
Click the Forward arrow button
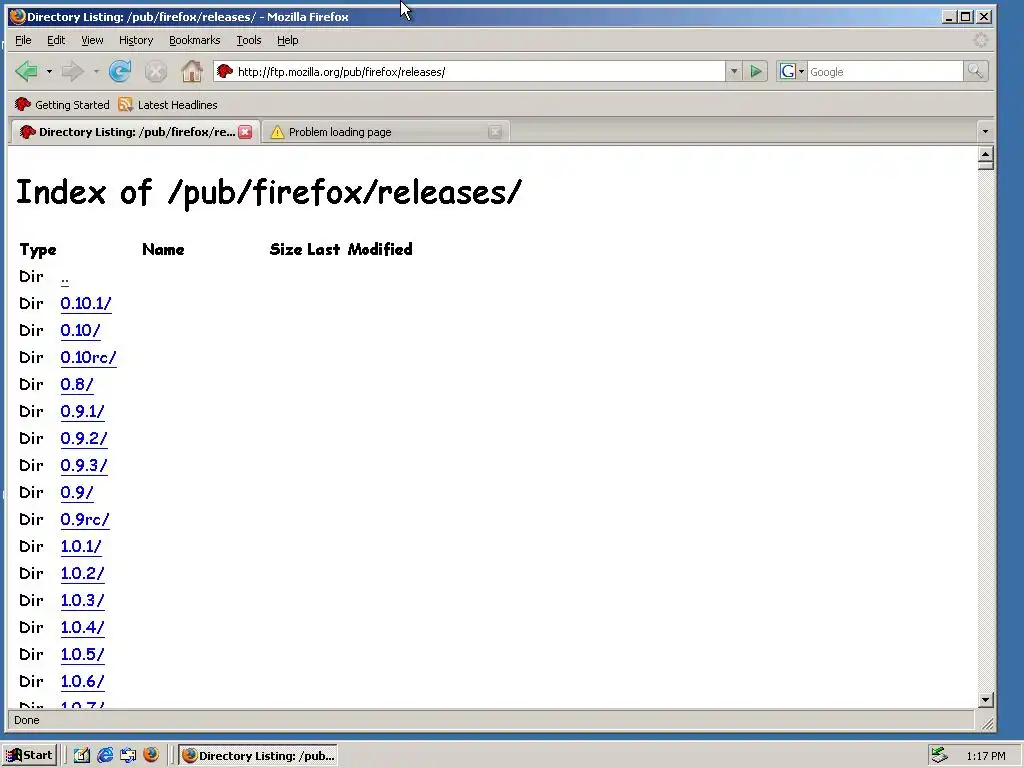[72, 71]
